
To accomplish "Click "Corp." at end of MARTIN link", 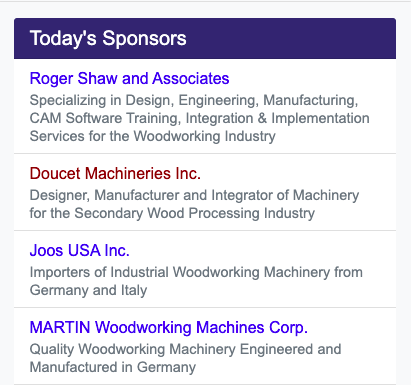I will (x=288, y=328).
